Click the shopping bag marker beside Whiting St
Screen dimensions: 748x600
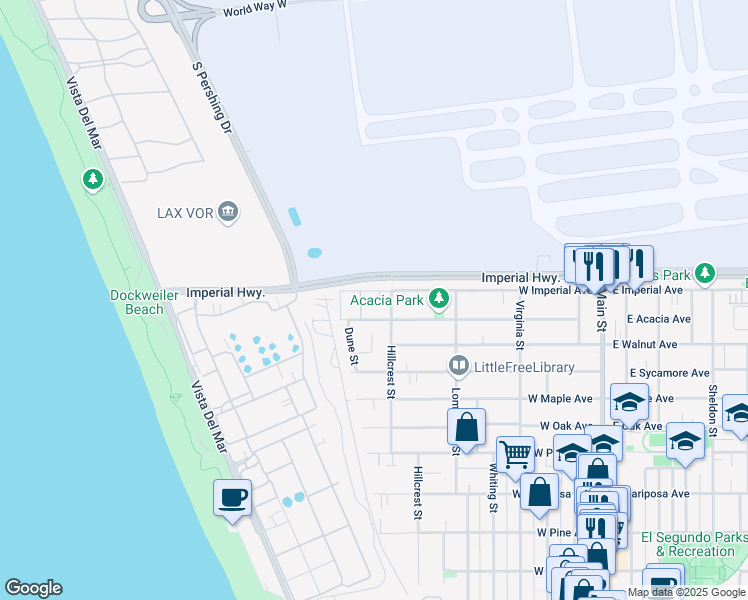click(x=540, y=494)
